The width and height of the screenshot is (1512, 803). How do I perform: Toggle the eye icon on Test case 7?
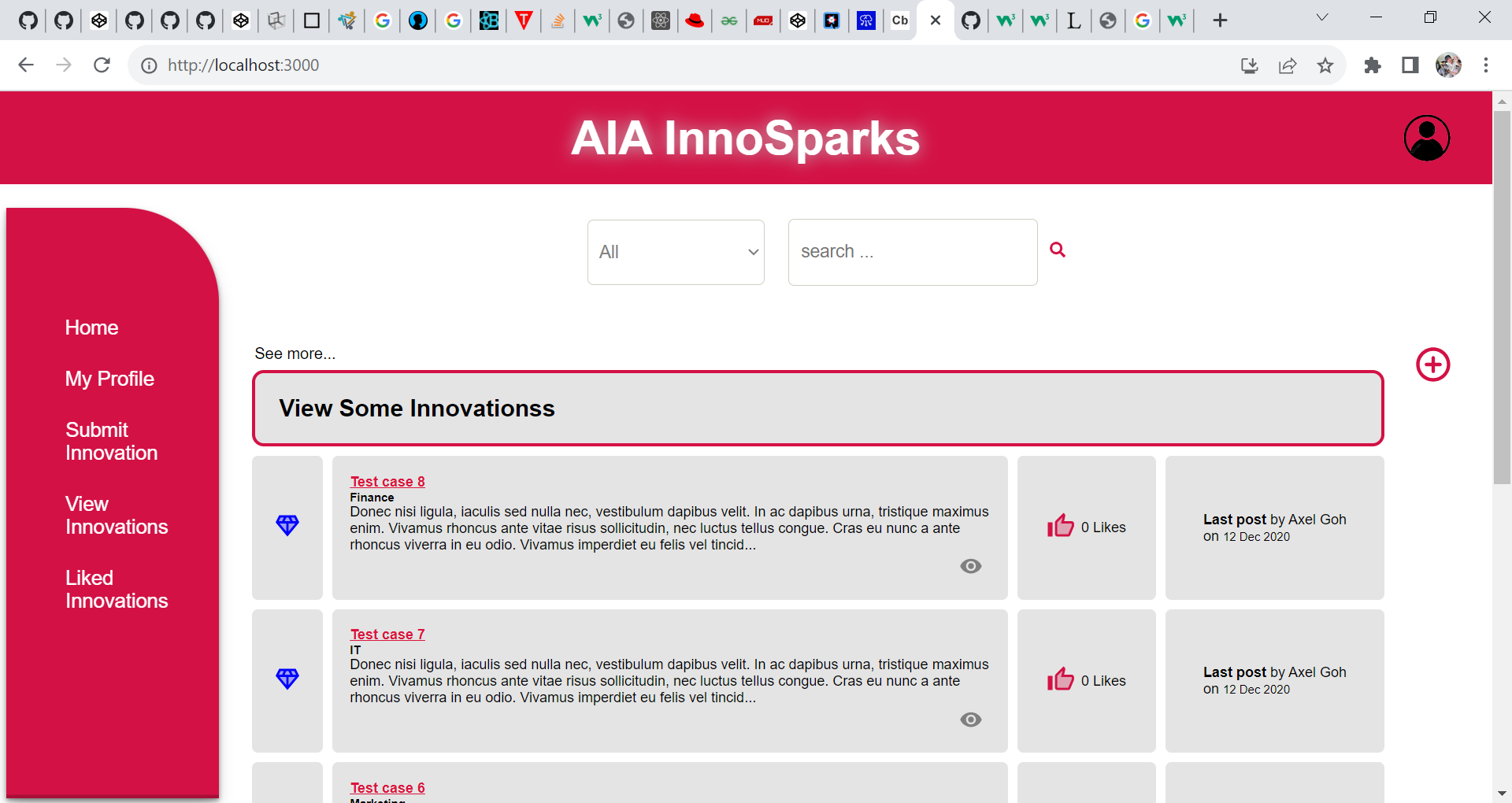coord(970,720)
